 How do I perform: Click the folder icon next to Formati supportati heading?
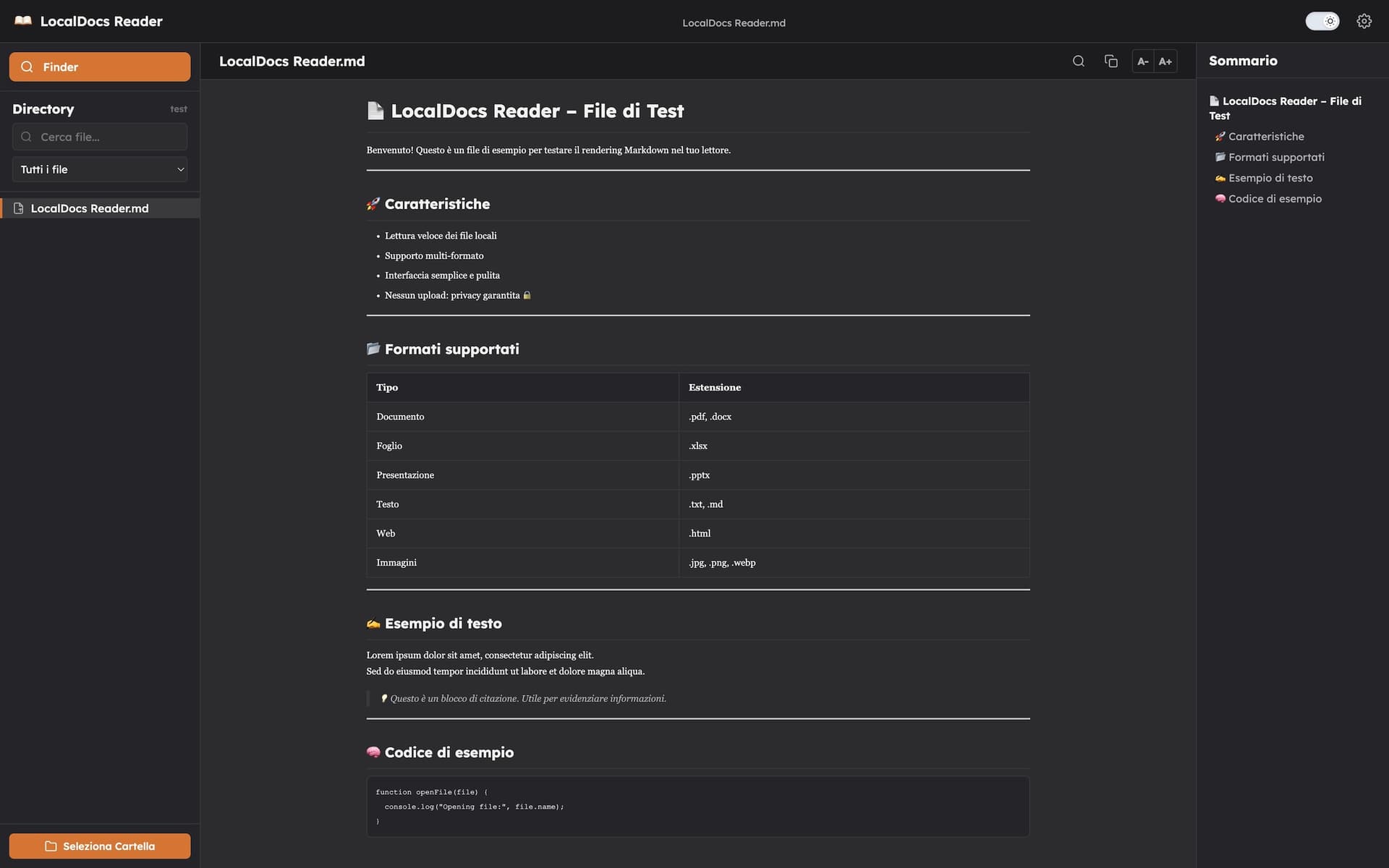click(x=373, y=349)
